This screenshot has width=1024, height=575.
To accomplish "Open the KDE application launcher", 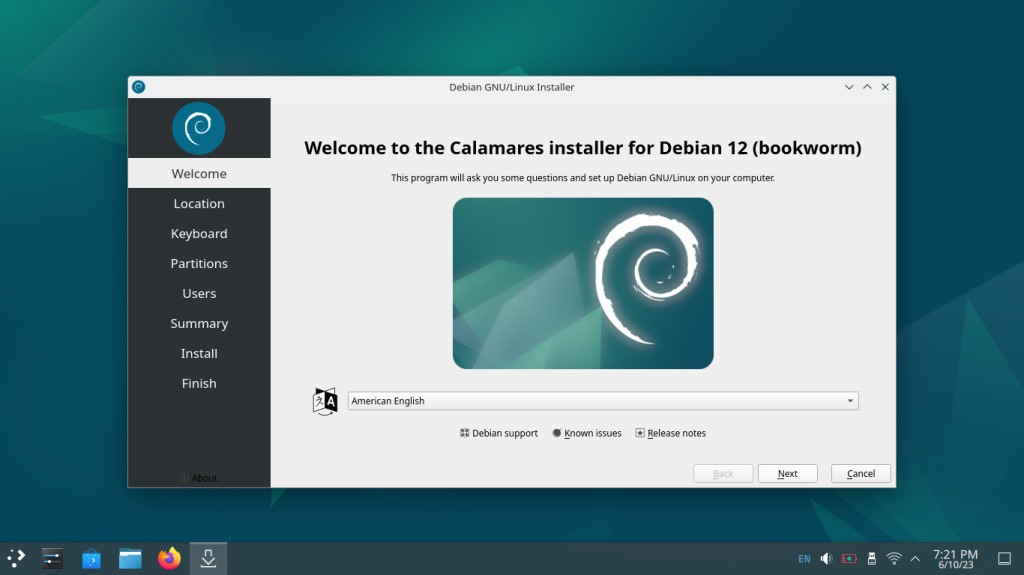I will pos(17,558).
